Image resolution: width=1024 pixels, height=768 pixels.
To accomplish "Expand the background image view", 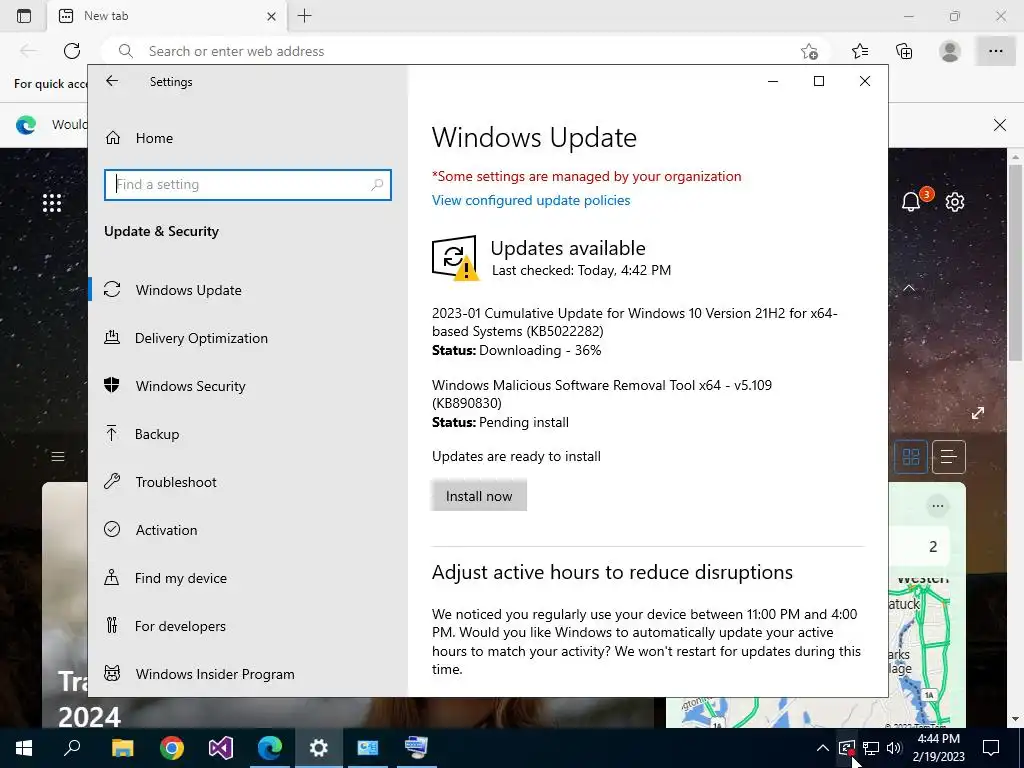I will point(978,413).
